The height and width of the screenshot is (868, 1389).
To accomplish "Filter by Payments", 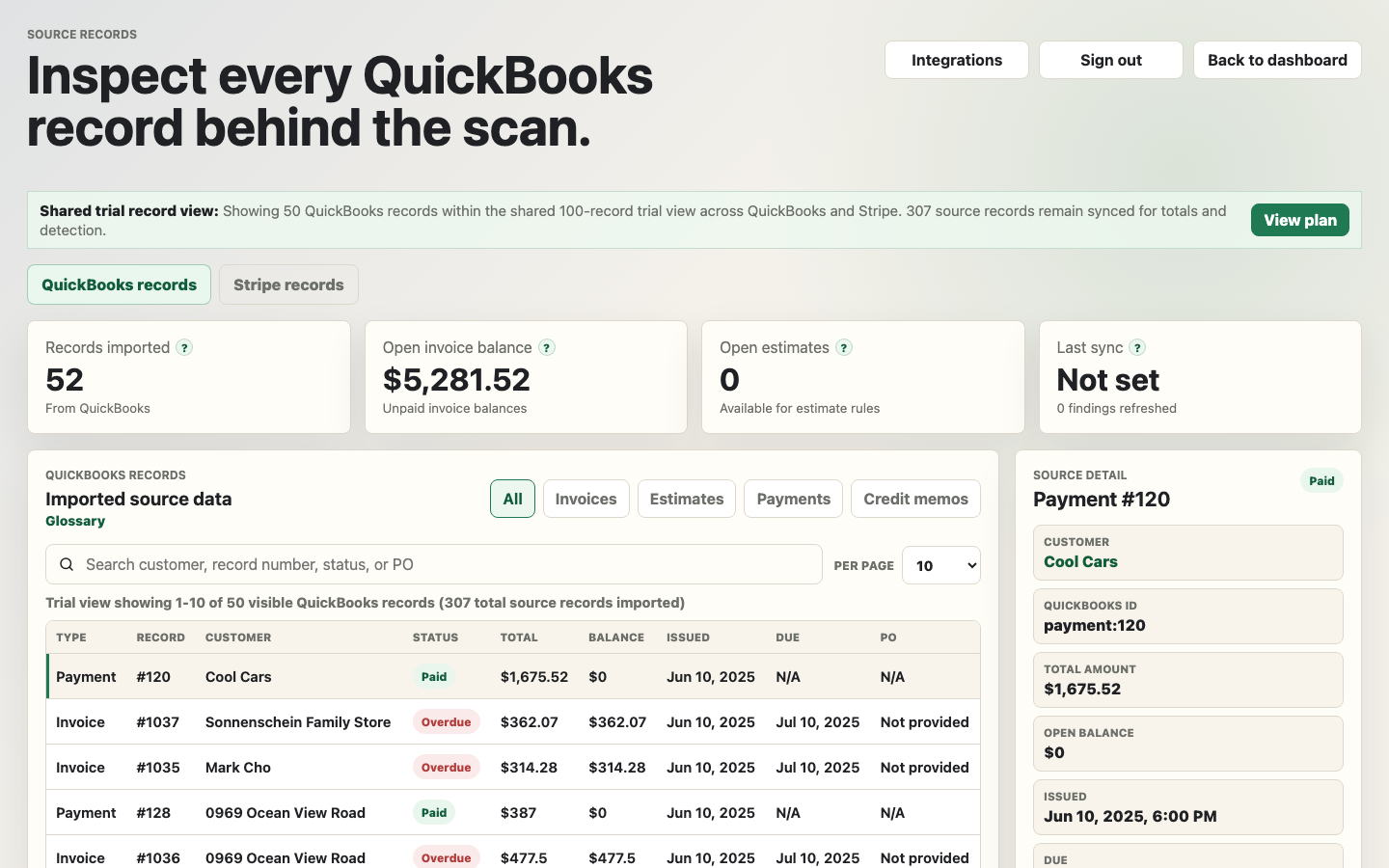I will pyautogui.click(x=793, y=499).
